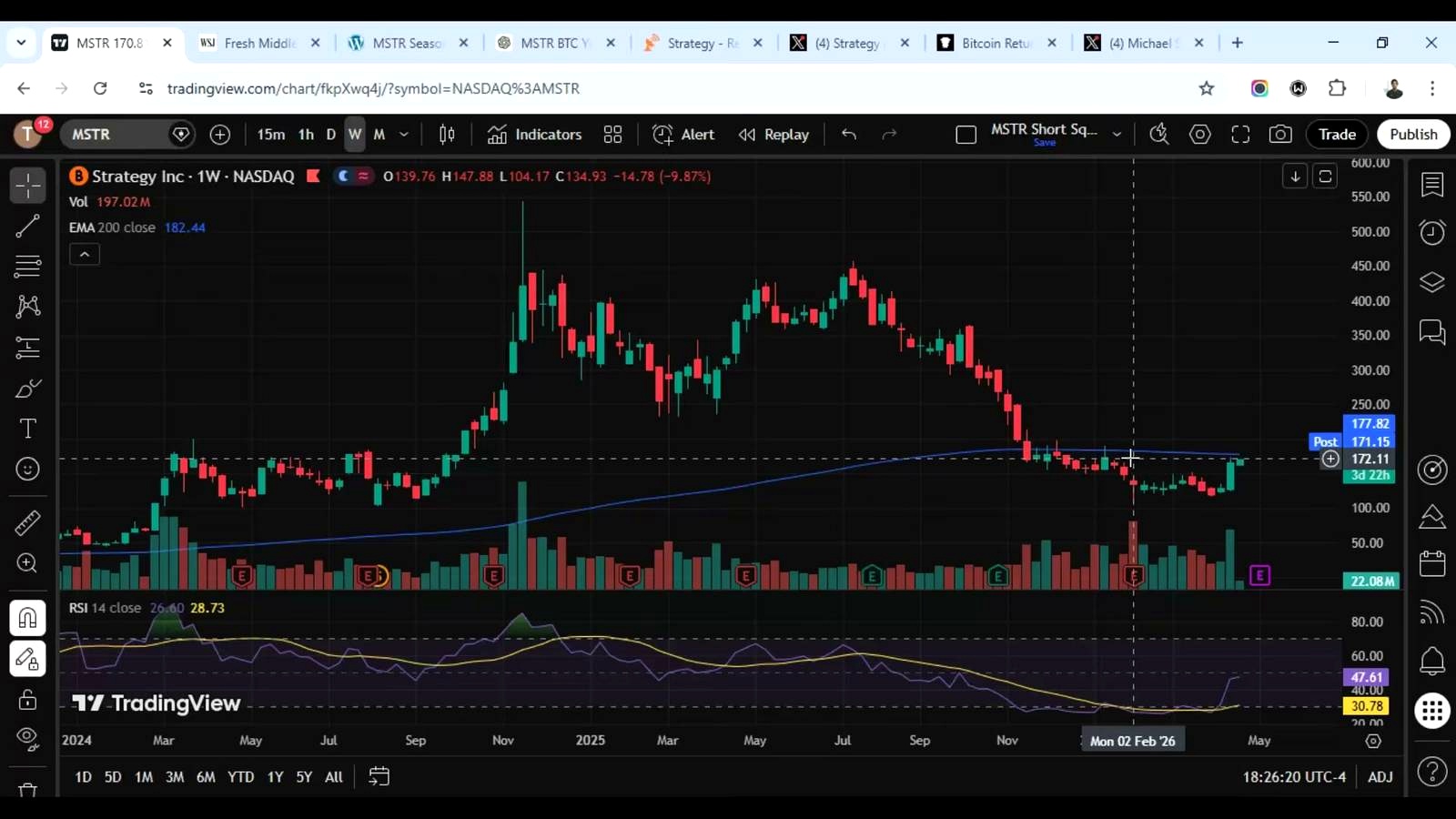Toggle magnet mode for drawings

[x=27, y=619]
